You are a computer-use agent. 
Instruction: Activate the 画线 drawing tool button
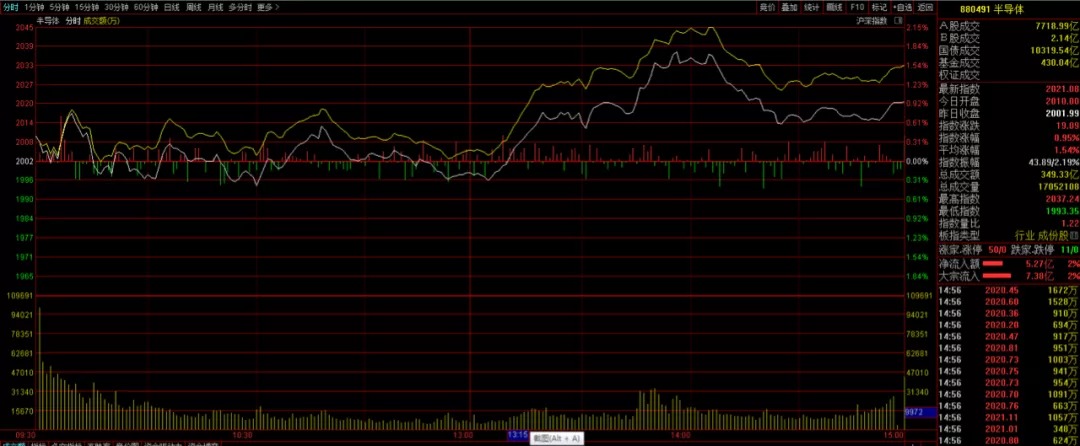pyautogui.click(x=834, y=7)
